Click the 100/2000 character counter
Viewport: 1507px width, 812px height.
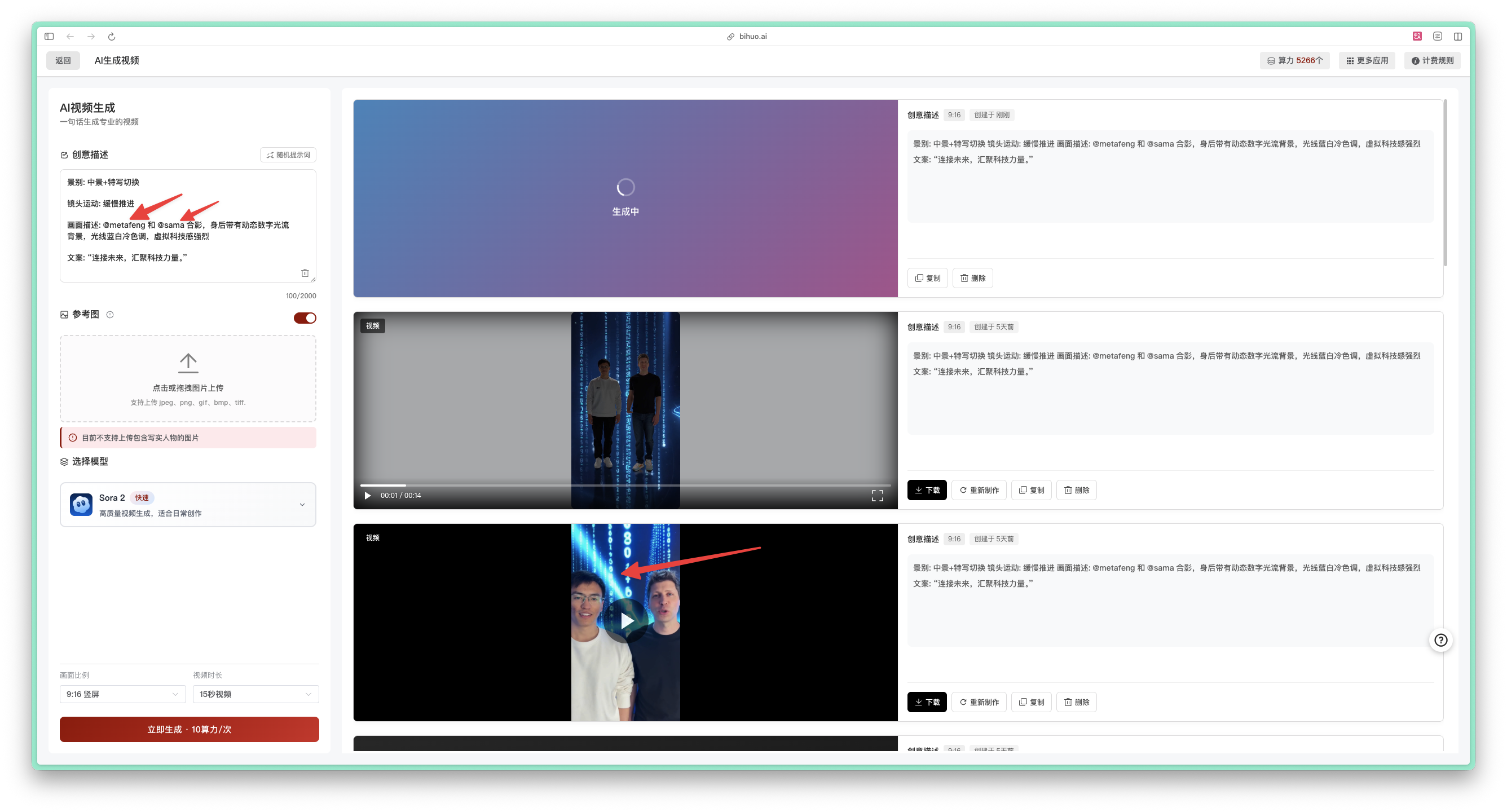301,295
